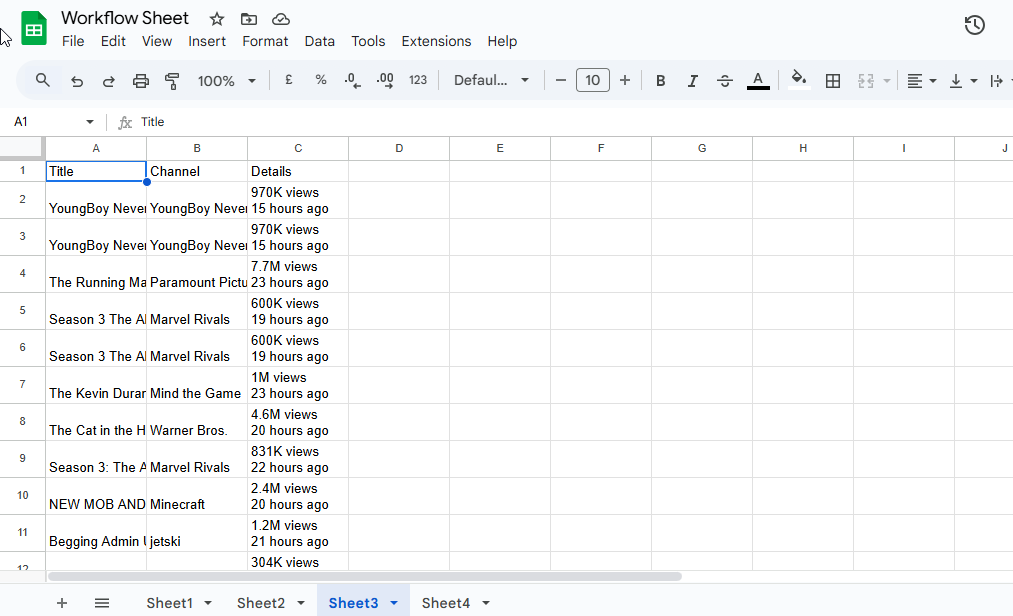Viewport: 1013px width, 616px height.
Task: Open the Format menu
Action: click(x=265, y=41)
